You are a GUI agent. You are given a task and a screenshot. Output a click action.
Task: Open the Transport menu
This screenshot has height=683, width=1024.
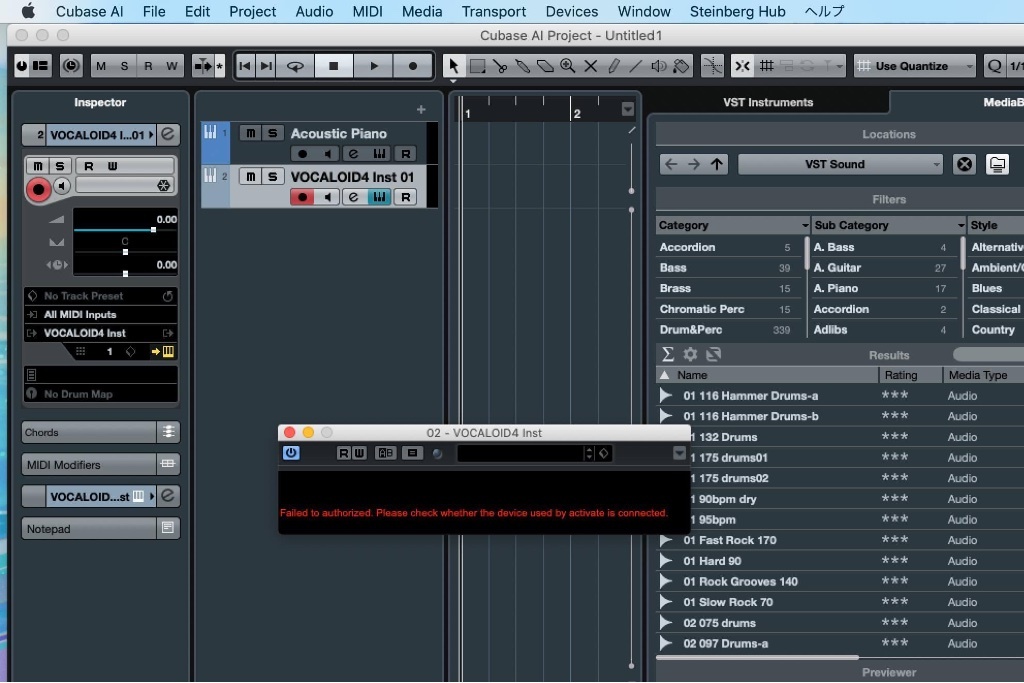pos(494,12)
